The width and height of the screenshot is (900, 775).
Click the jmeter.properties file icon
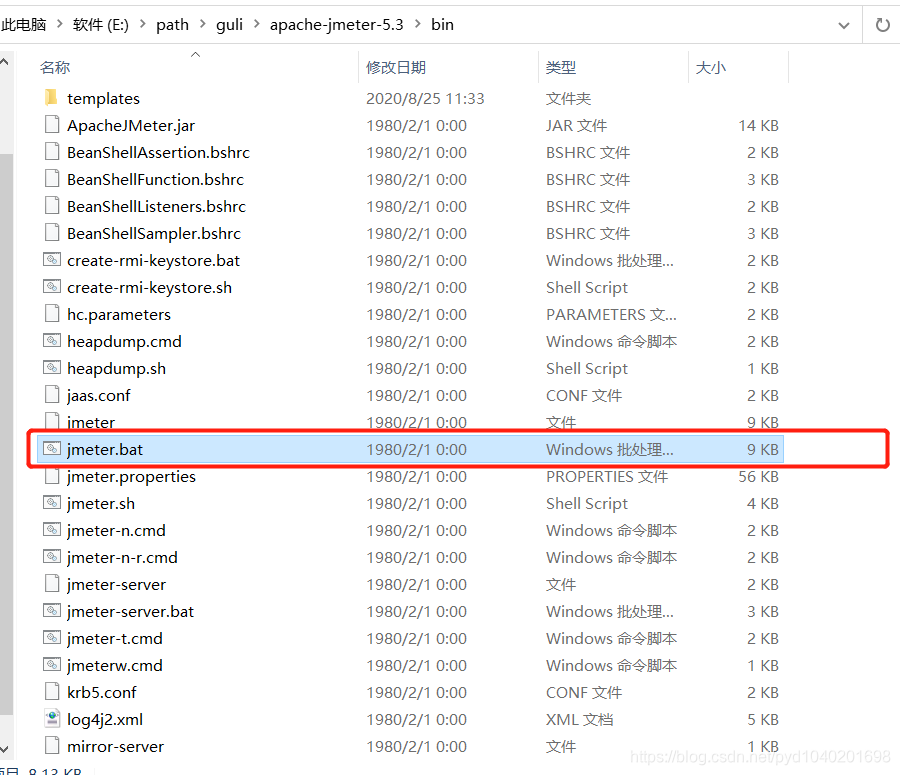pos(52,476)
